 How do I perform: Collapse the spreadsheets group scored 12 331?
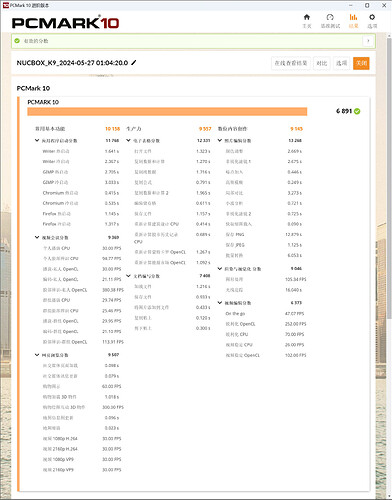[128, 140]
